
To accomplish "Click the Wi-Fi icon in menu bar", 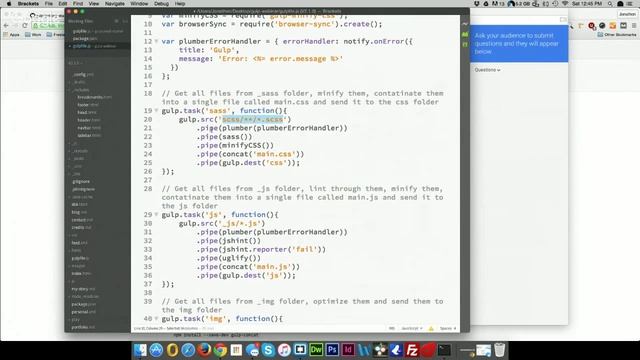I will click(565, 4).
